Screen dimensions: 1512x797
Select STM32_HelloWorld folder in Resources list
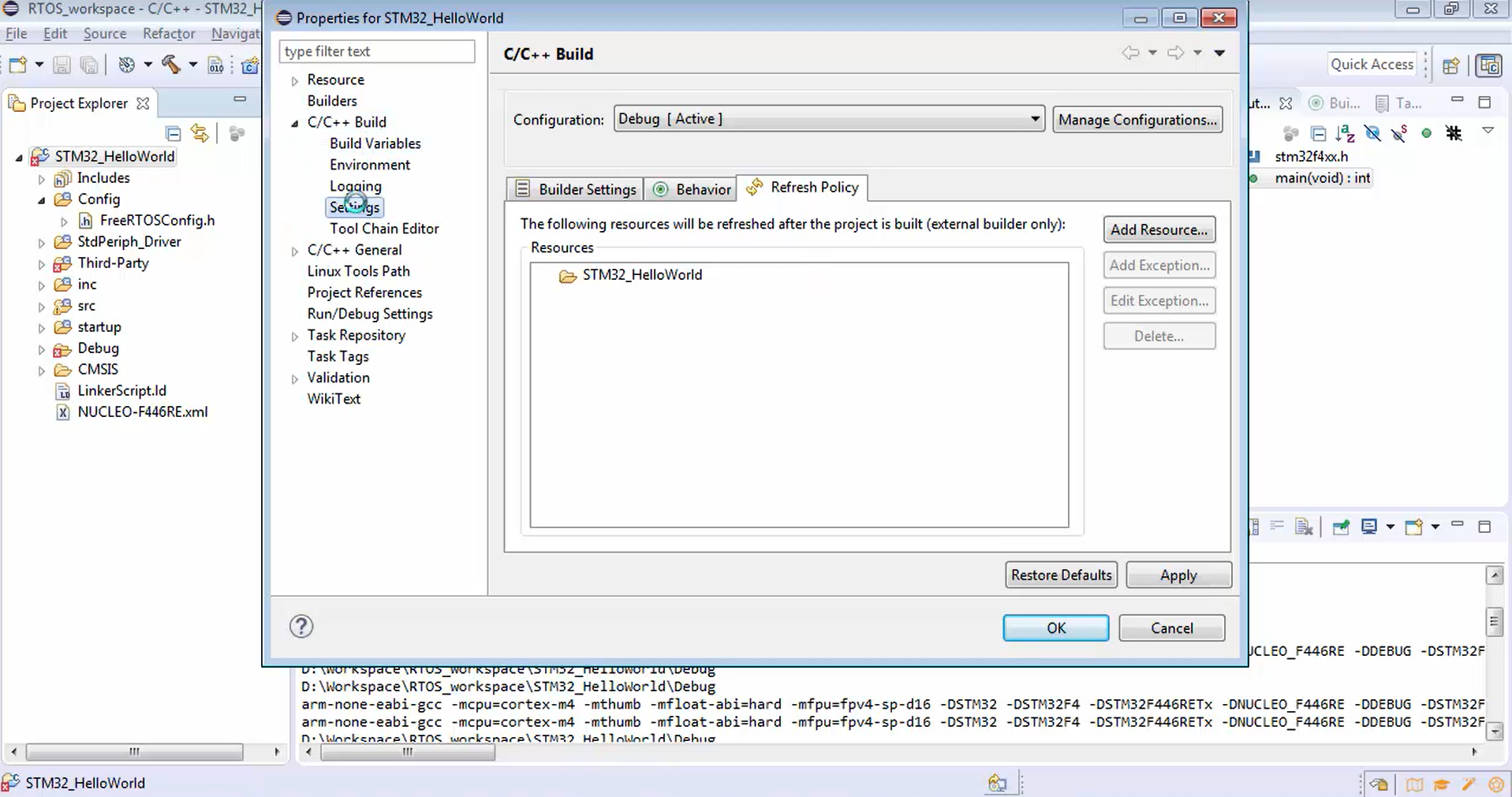pyautogui.click(x=641, y=275)
